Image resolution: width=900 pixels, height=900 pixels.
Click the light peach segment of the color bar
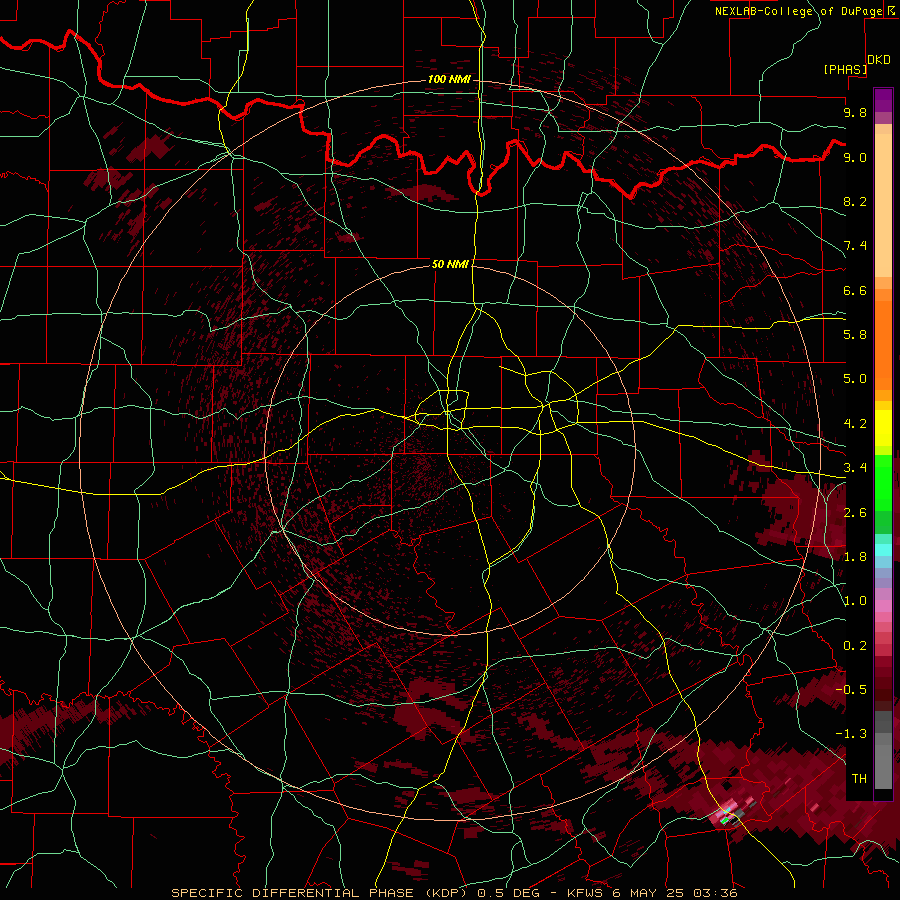point(883,205)
